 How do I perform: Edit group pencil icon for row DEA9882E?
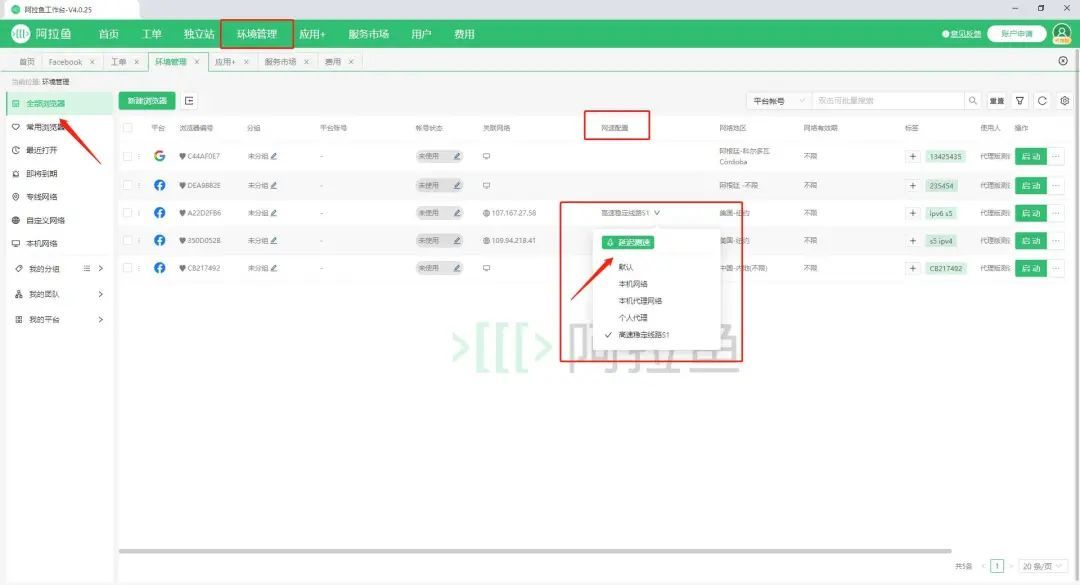tap(274, 185)
